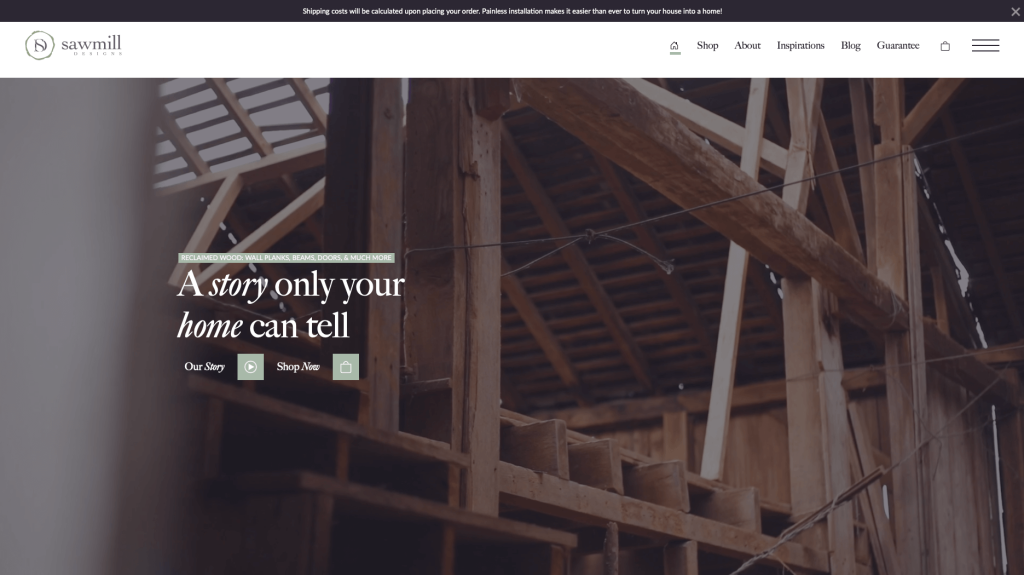Screen dimensions: 1024x575
Task: Click the Reclaimed Wood green tag label
Action: tap(286, 257)
